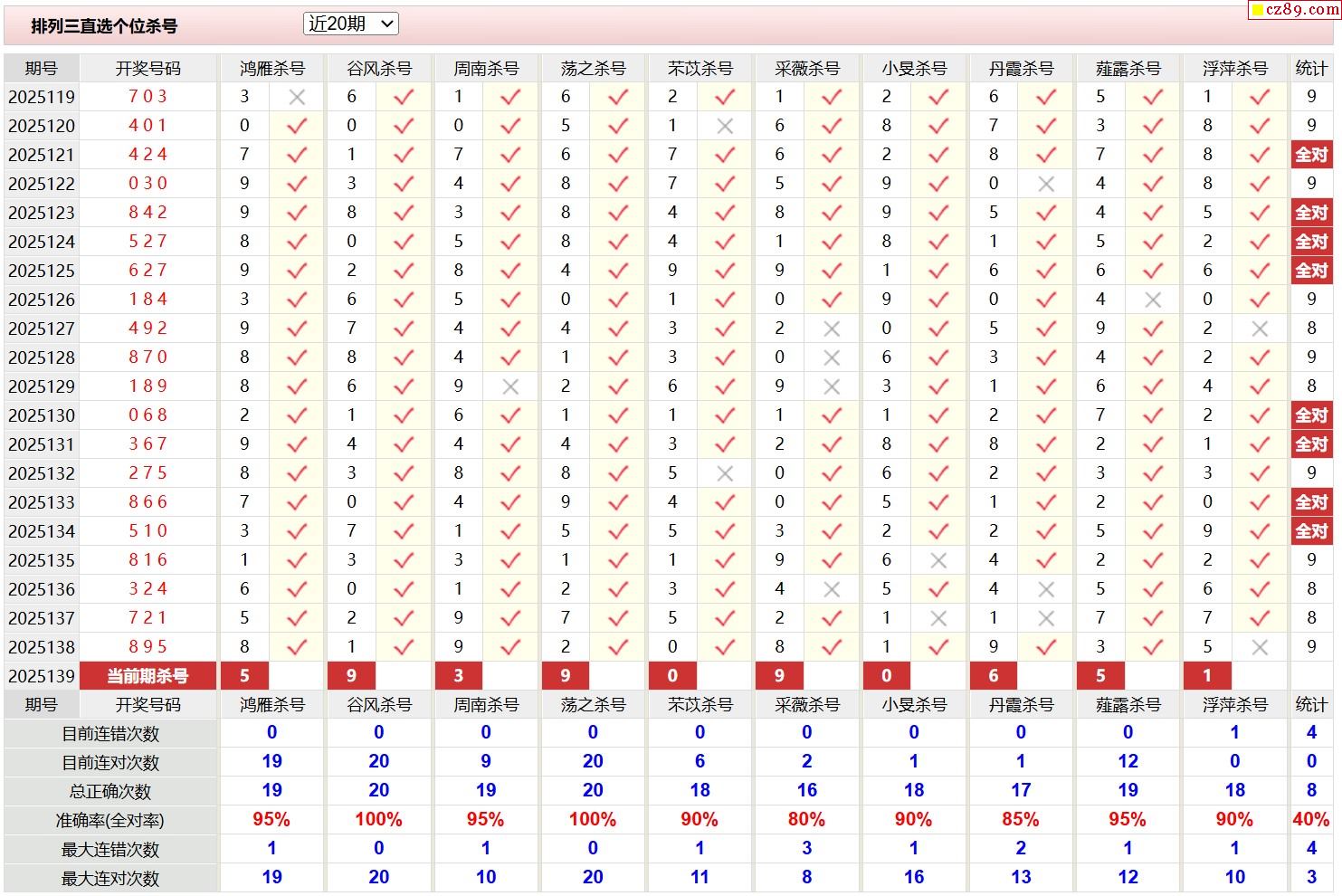This screenshot has height=896, width=1342.
Task: Click the 全对 badge in row 2025125
Action: pos(1311,271)
